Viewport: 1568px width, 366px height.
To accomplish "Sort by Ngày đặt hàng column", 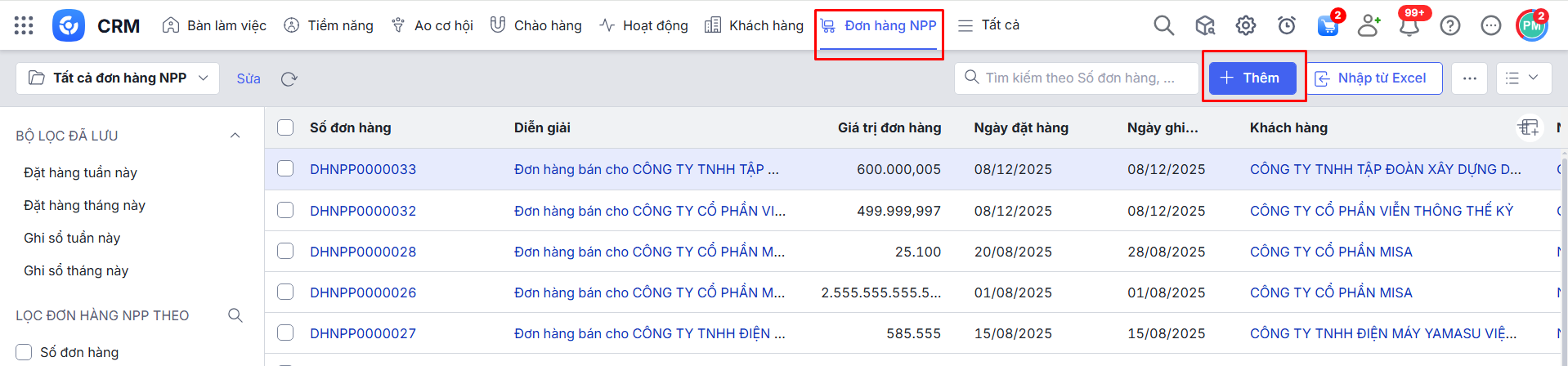I will pos(1021,127).
